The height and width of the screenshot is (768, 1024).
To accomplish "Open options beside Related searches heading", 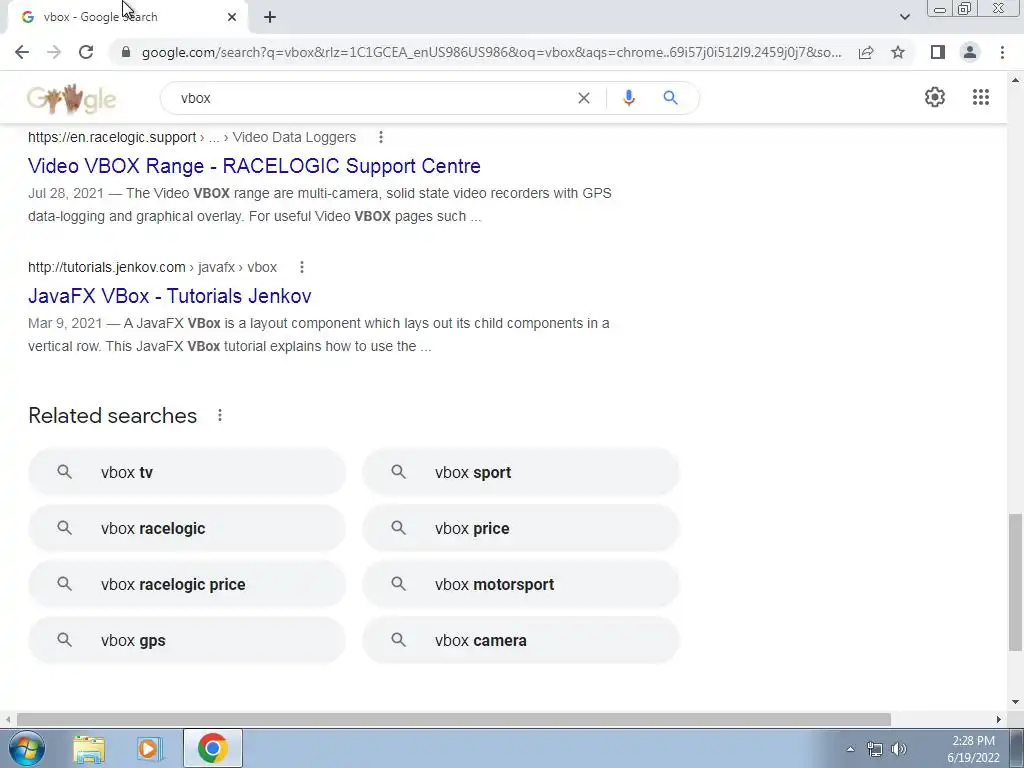I will coord(220,415).
